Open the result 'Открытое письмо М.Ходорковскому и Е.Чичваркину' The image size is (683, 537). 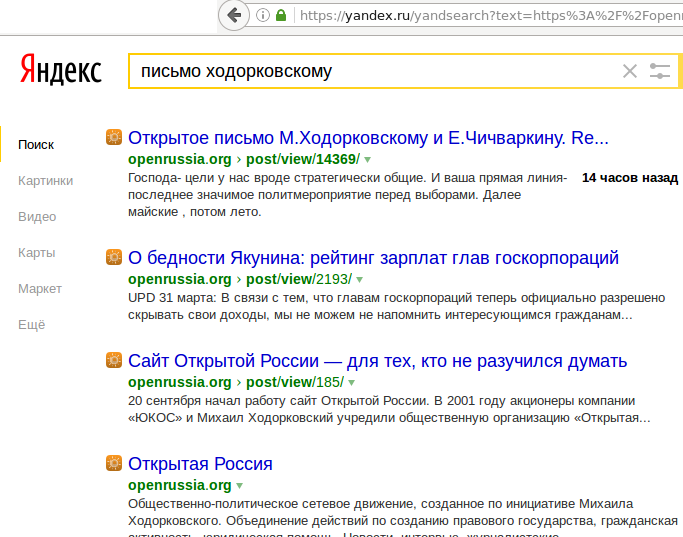click(368, 138)
